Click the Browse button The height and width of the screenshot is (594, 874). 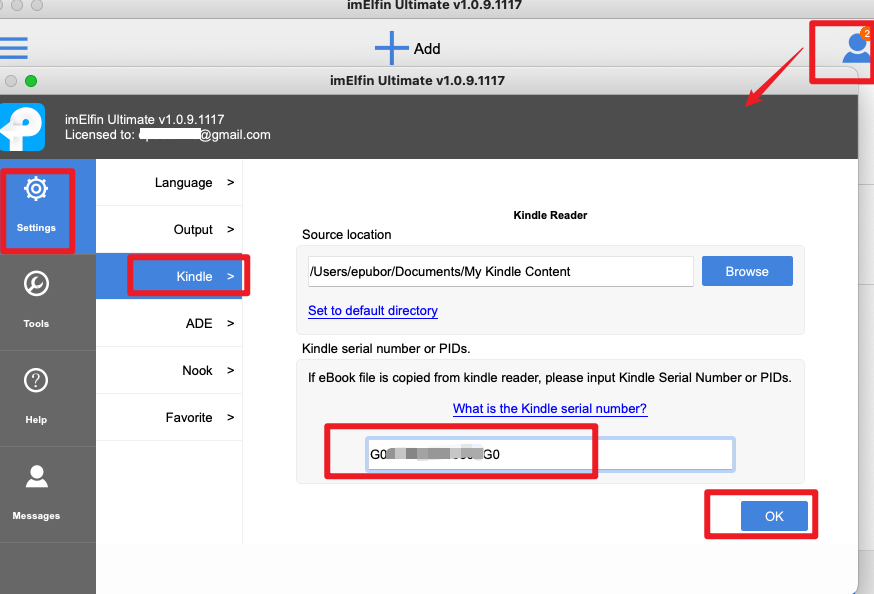[747, 271]
